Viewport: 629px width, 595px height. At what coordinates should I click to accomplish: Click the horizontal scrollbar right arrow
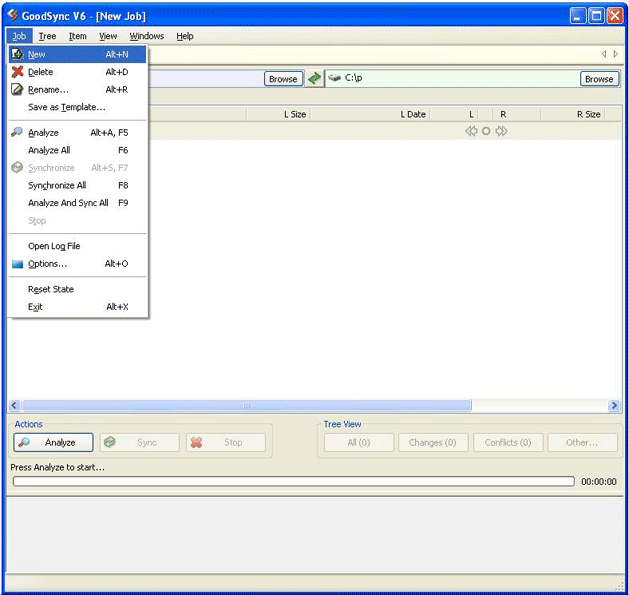tap(614, 406)
